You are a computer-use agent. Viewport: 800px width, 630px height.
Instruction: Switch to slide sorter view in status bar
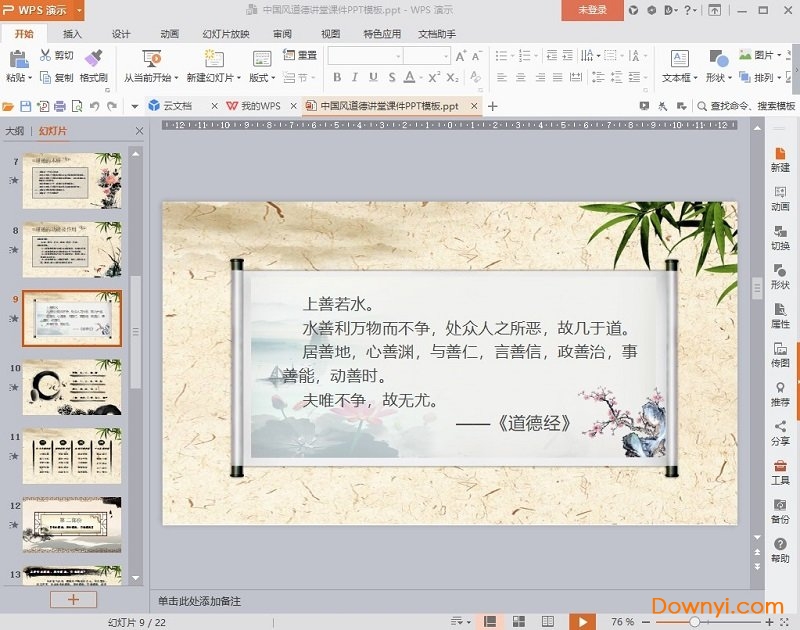click(518, 621)
